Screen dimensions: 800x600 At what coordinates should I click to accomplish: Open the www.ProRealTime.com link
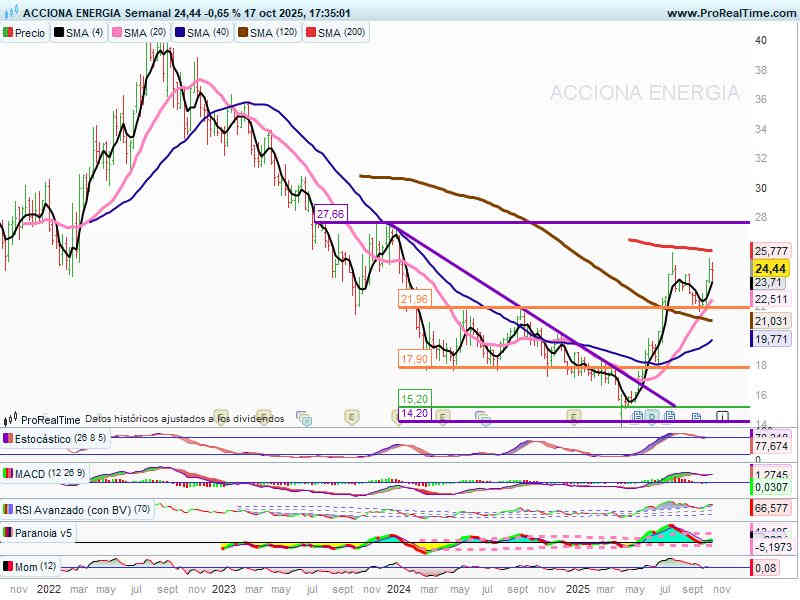(x=730, y=13)
